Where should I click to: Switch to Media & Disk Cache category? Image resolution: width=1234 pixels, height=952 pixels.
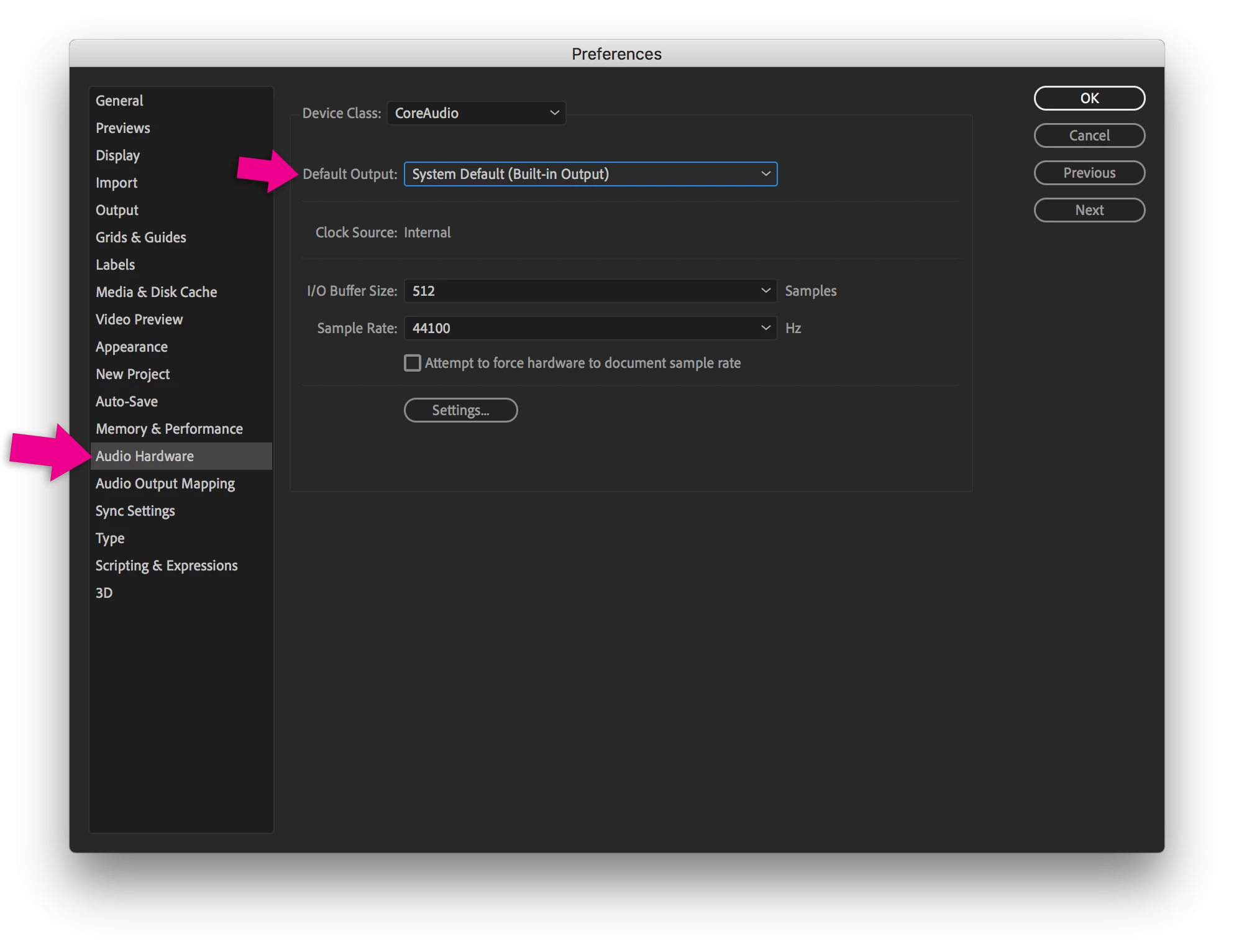coord(156,292)
